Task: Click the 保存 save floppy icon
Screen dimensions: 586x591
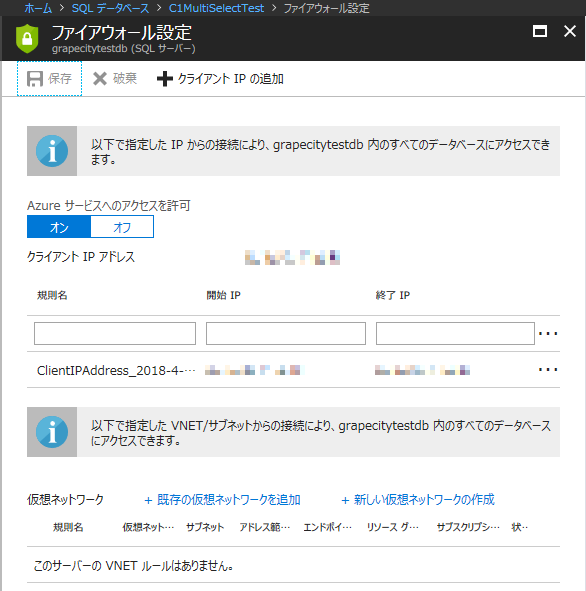Action: coord(35,79)
